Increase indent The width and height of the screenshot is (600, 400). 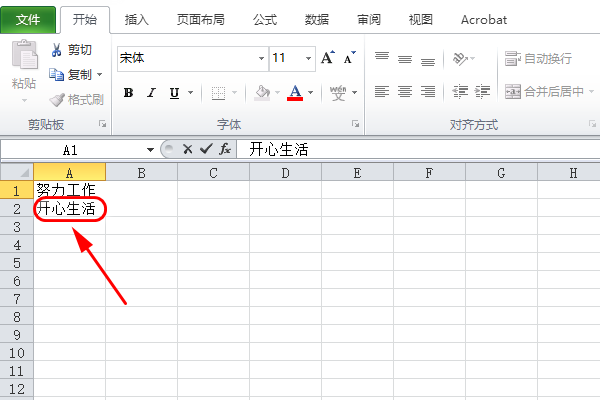[x=483, y=91]
